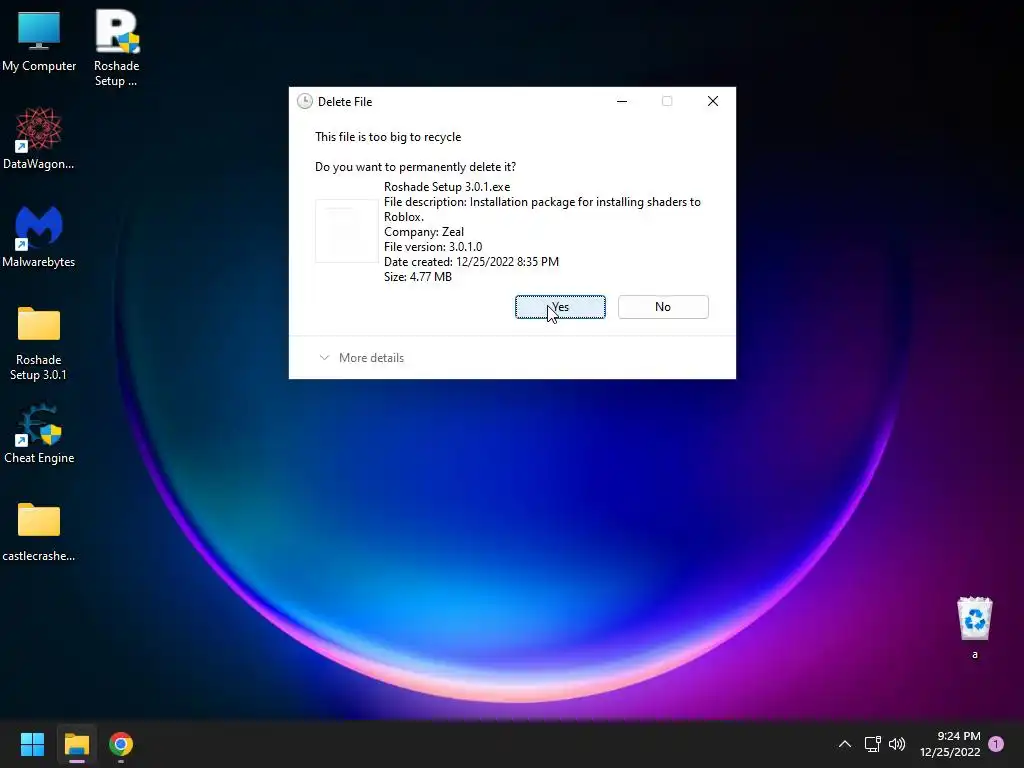Open the My Computer desktop icon
This screenshot has width=1024, height=768.
tap(39, 40)
